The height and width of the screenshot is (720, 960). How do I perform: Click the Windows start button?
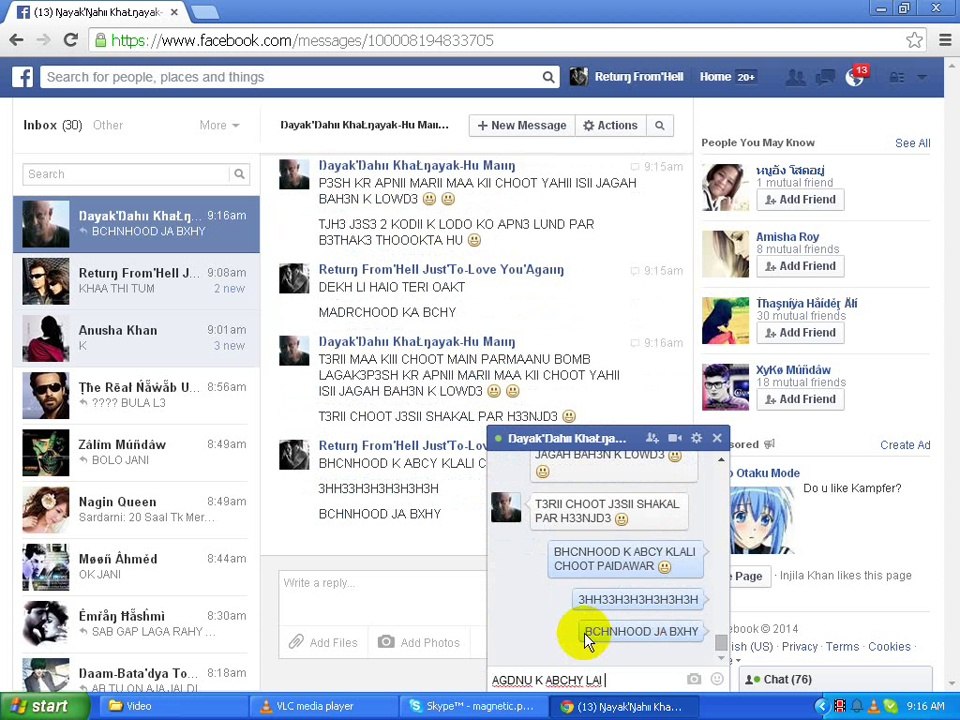click(44, 707)
